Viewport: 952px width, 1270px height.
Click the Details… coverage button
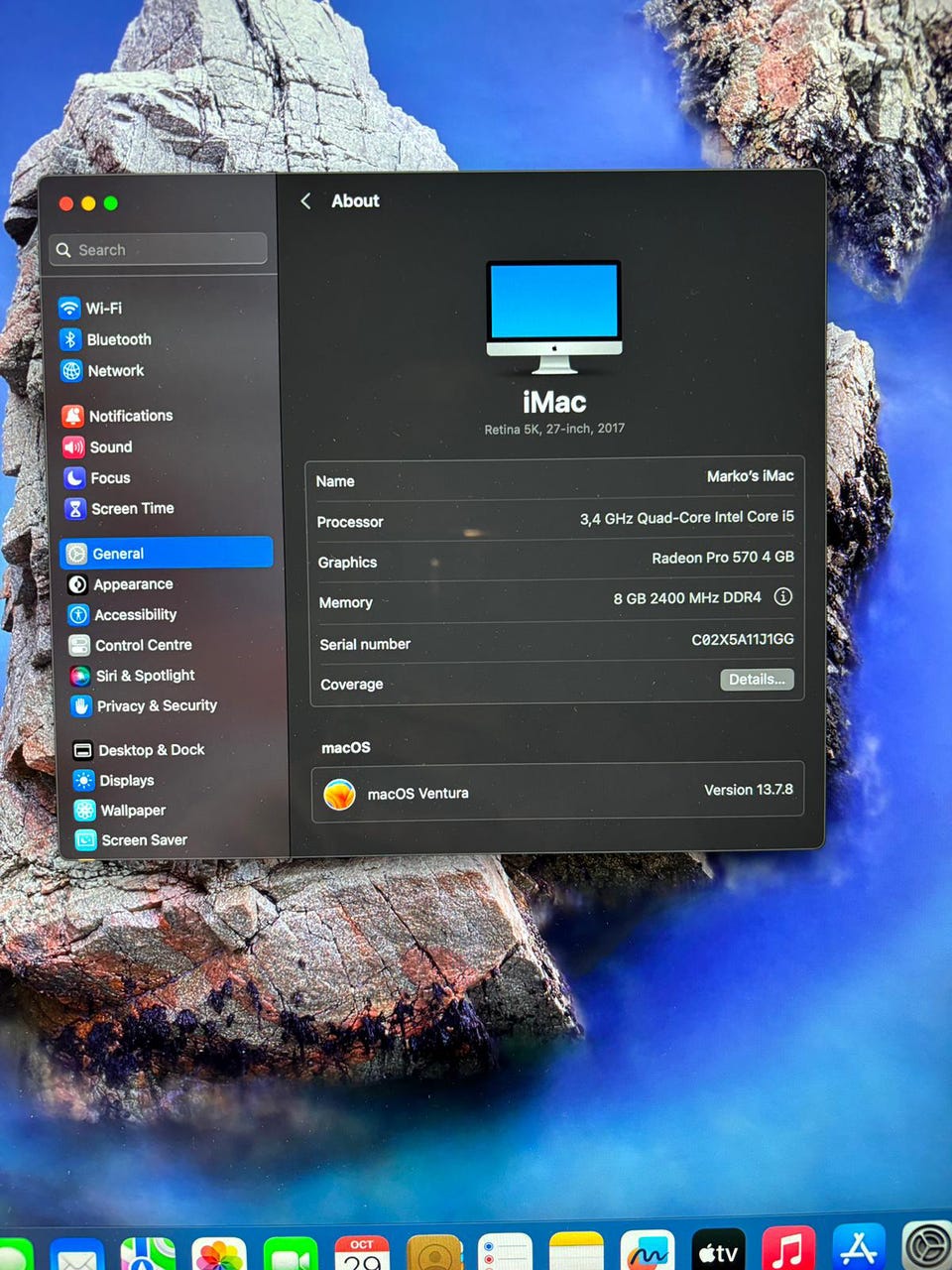[757, 680]
